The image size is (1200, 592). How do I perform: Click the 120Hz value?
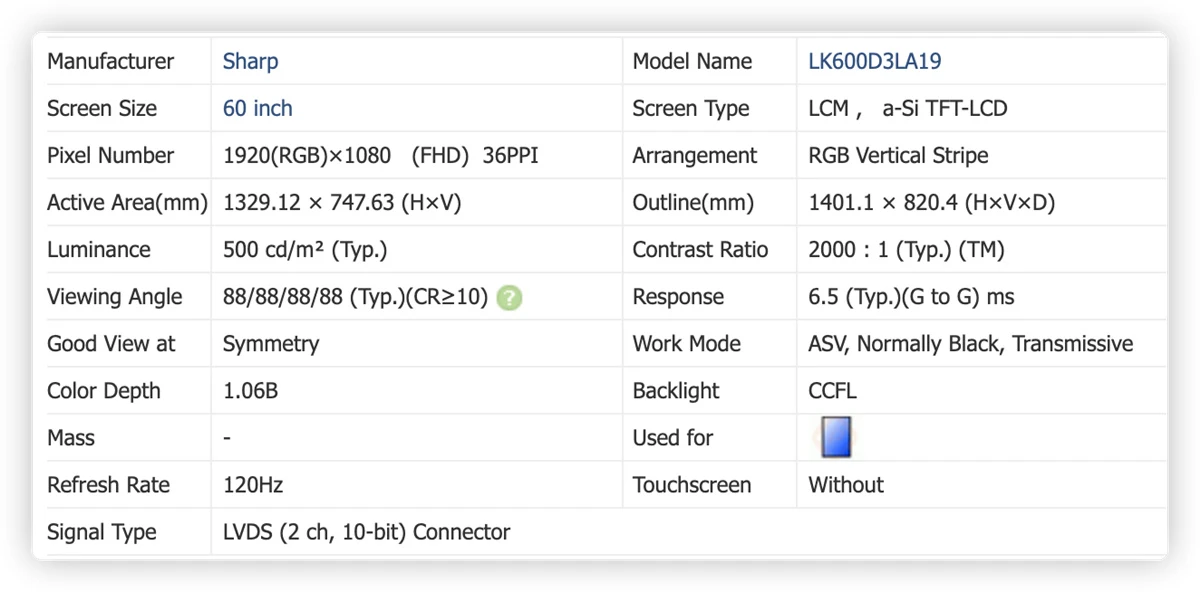point(253,485)
